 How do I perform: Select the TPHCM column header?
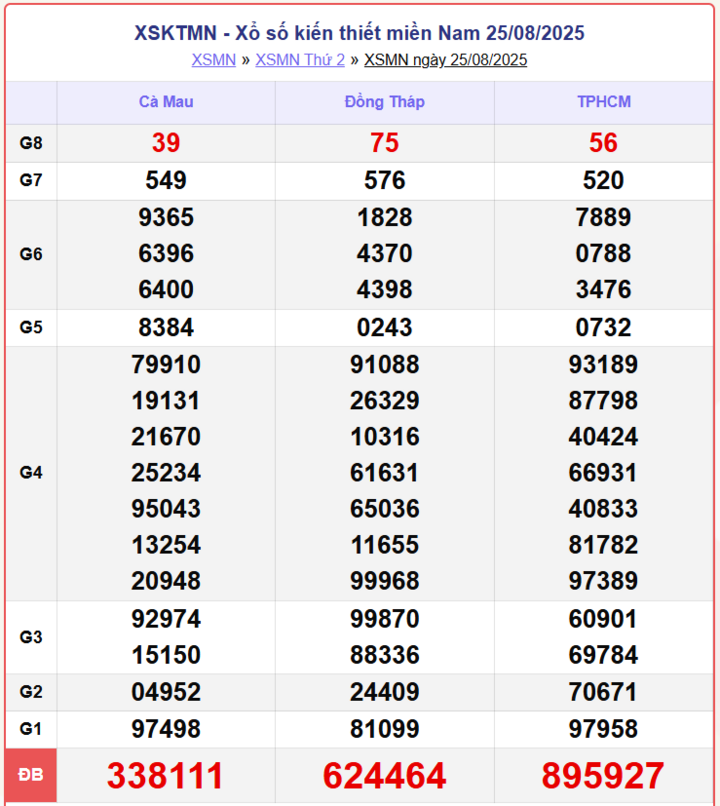point(604,102)
